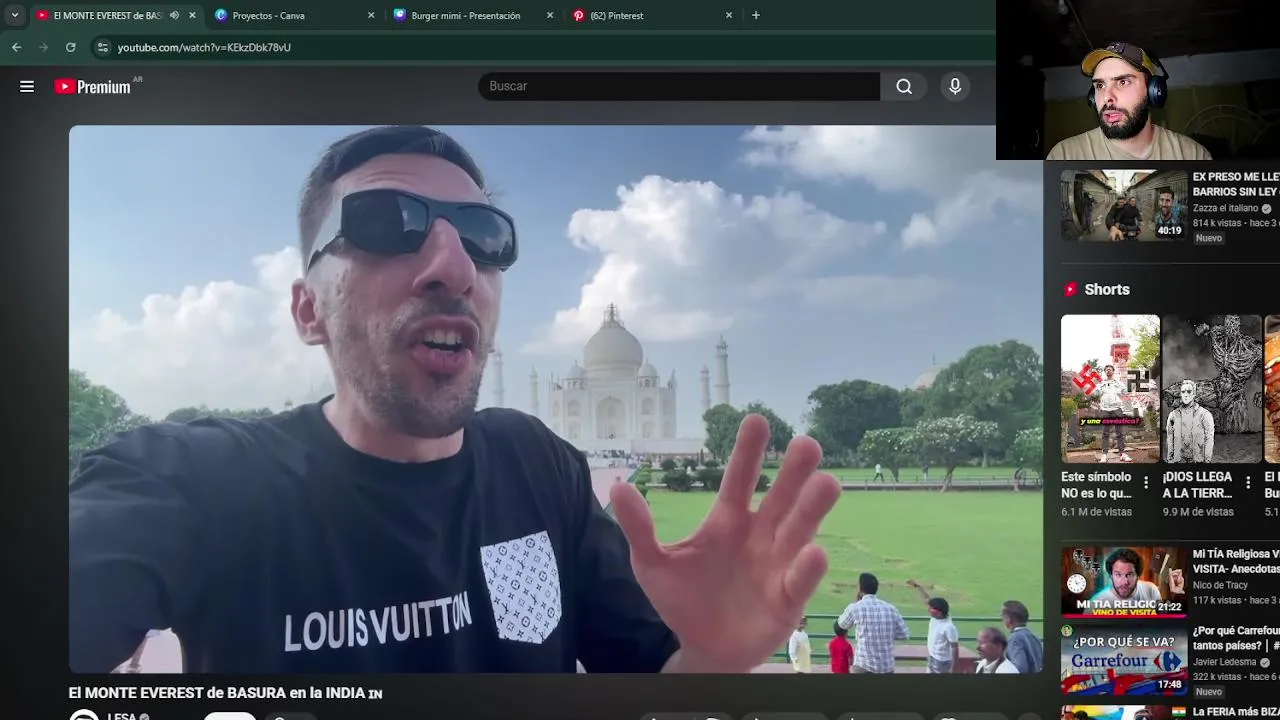Click the search magnifier button
This screenshot has height=720, width=1280.
pyautogui.click(x=904, y=86)
